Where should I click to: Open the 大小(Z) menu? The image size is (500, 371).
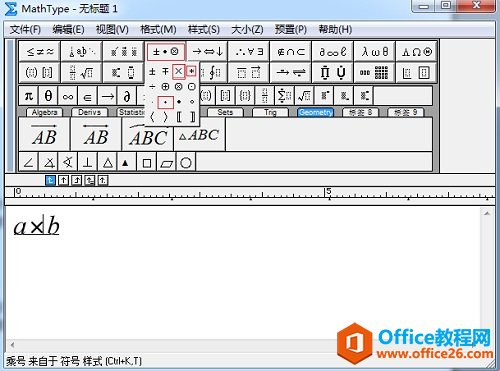coord(247,29)
